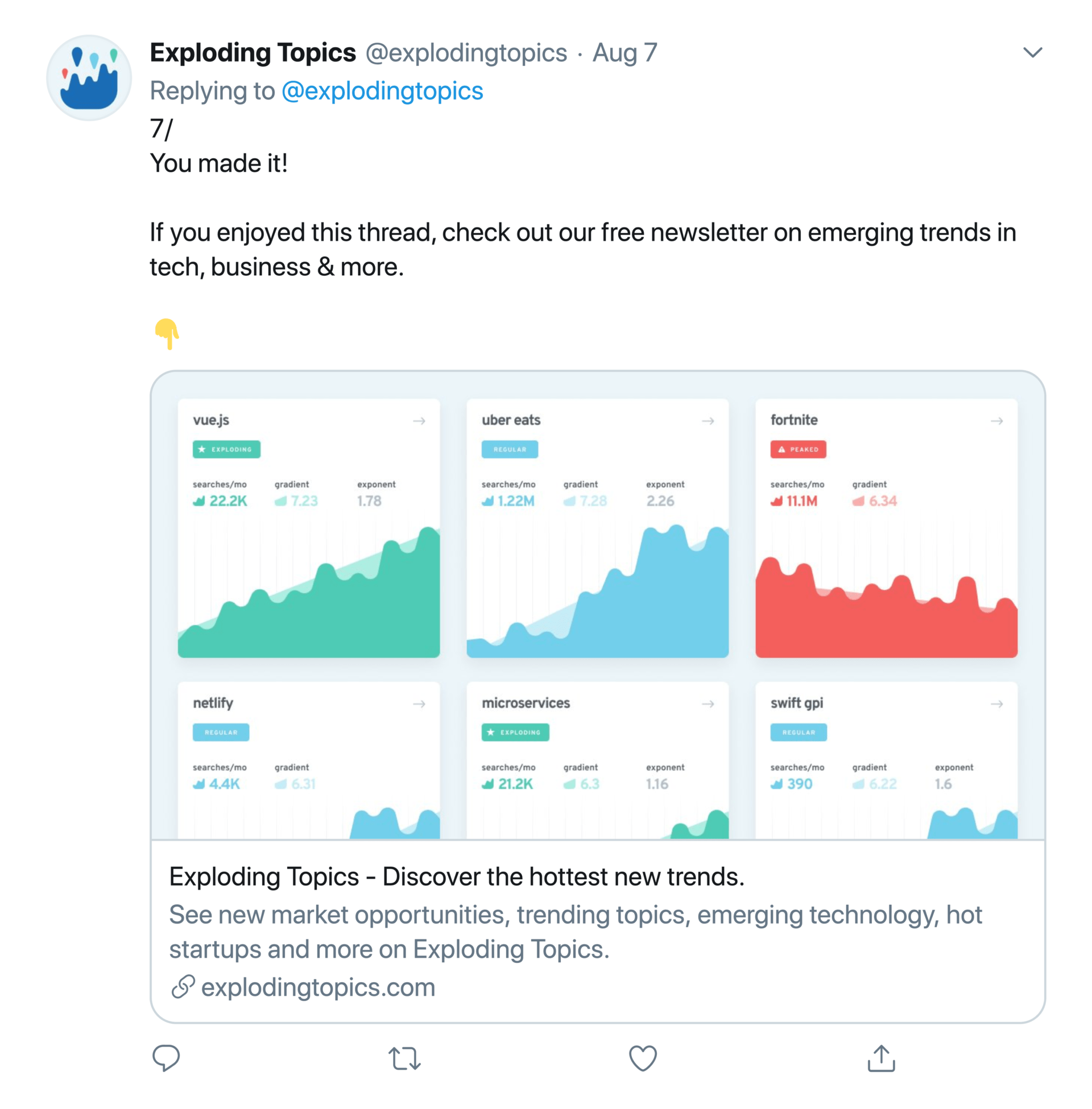Viewport: 1092px width, 1109px height.
Task: Open the share tweet icon
Action: (x=881, y=1058)
